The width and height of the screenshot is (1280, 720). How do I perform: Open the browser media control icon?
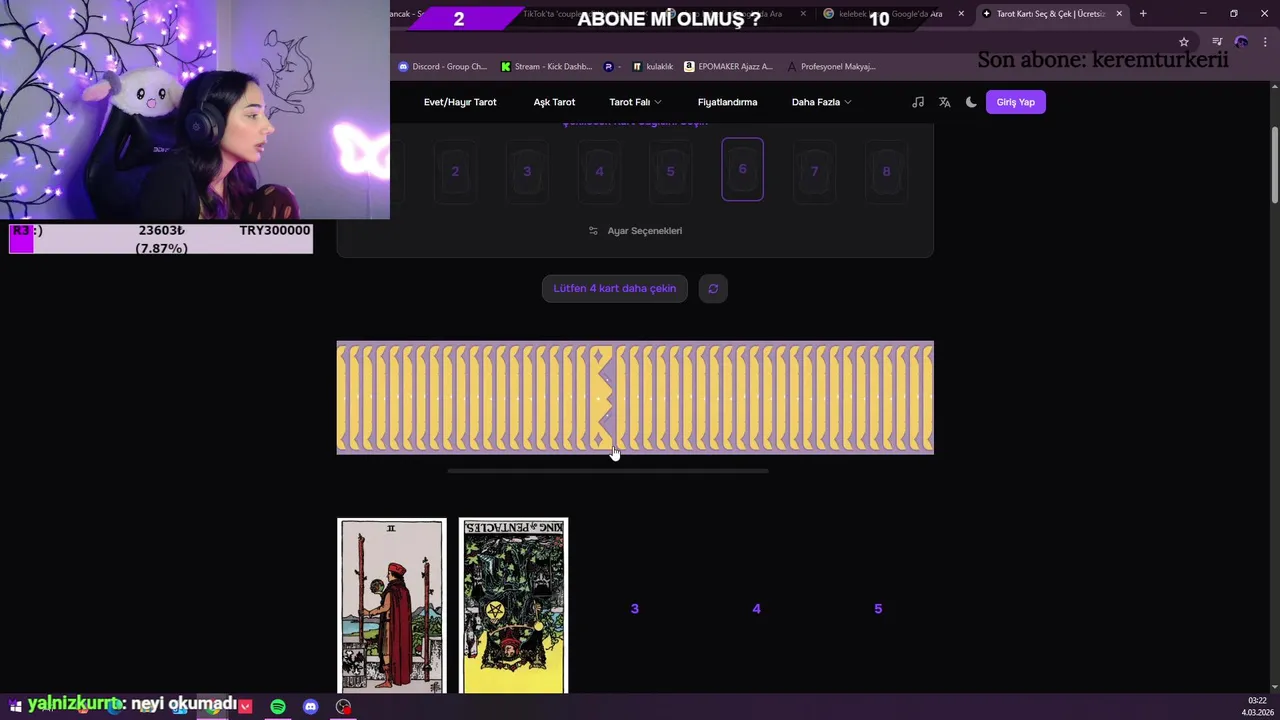pos(1217,42)
